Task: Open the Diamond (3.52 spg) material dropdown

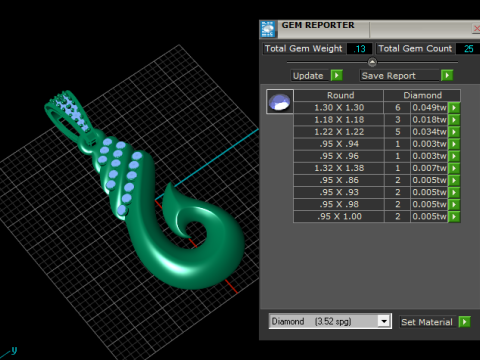Action: [x=384, y=321]
